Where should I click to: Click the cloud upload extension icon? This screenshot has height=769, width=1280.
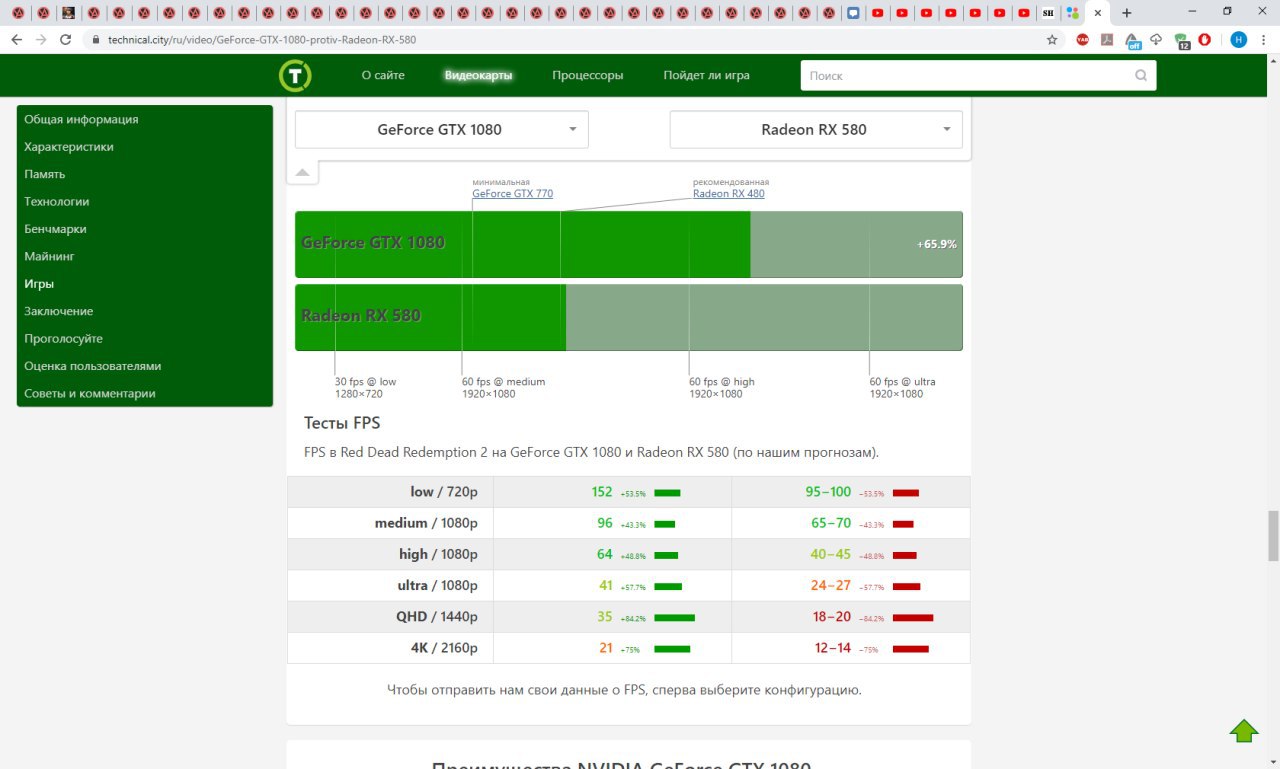pos(1156,40)
